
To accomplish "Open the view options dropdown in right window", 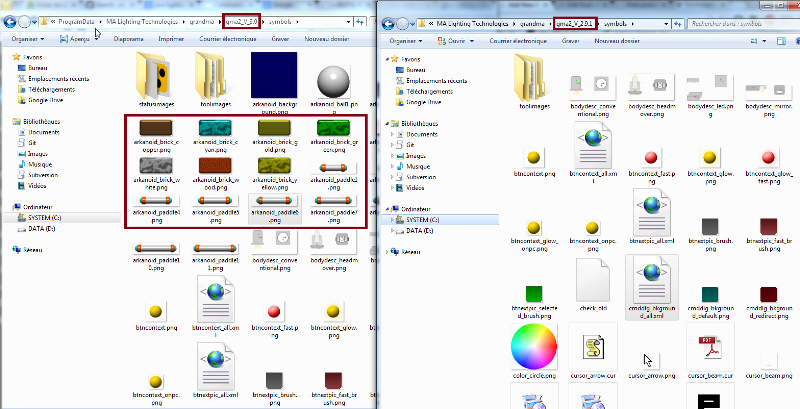I will coord(763,41).
